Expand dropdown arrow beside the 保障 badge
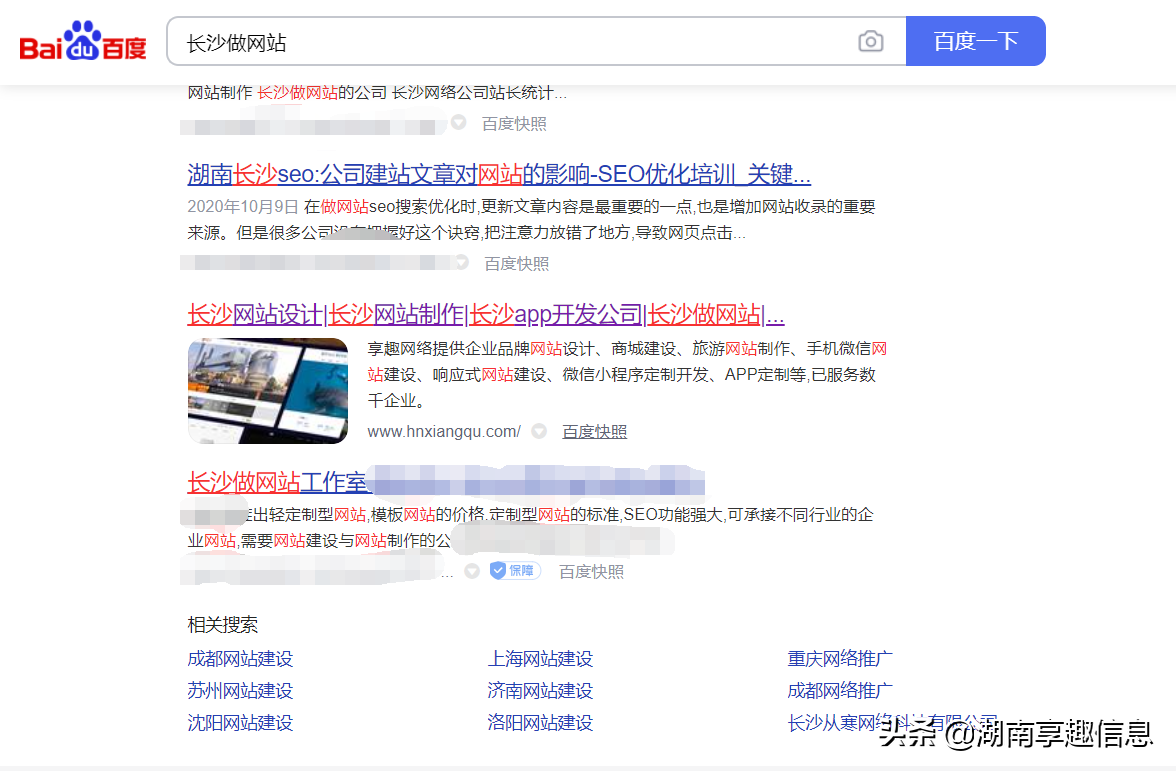The height and width of the screenshot is (771, 1176). (x=472, y=572)
